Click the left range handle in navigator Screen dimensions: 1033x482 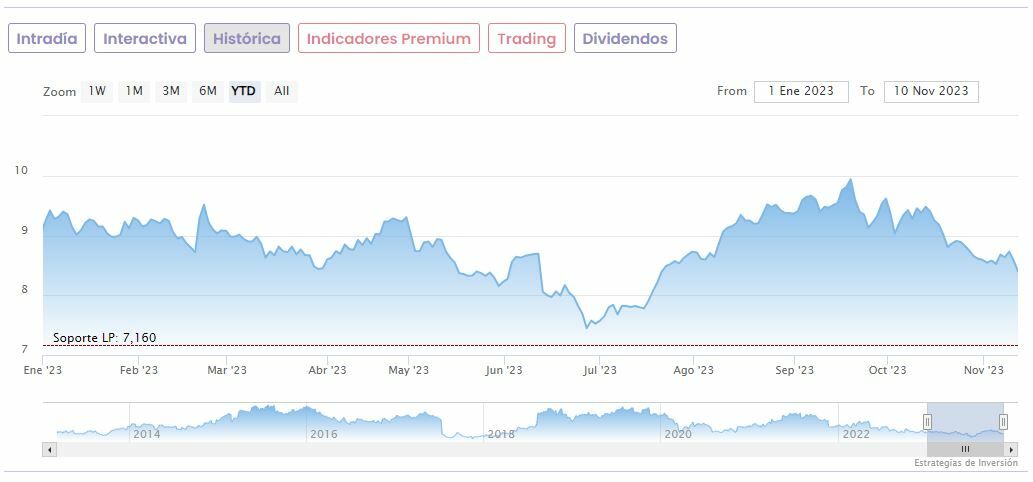pyautogui.click(x=927, y=422)
